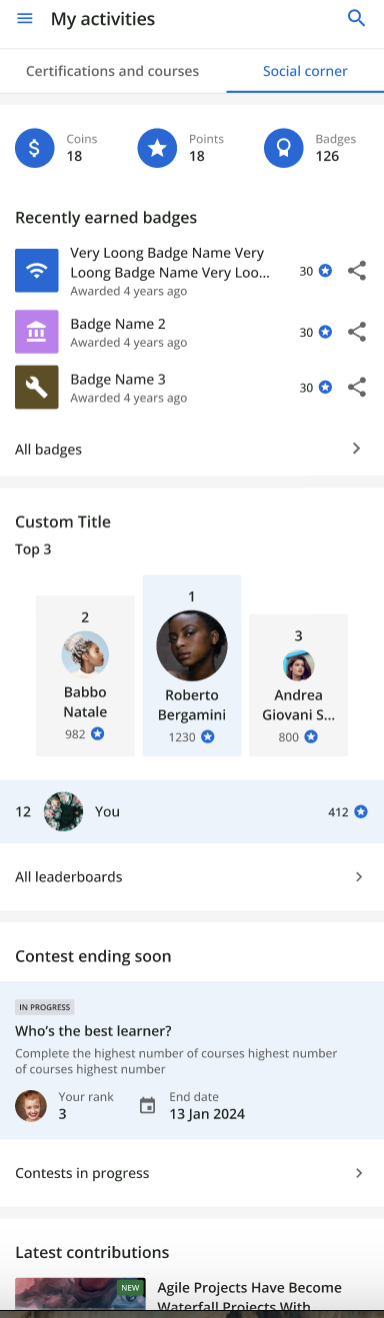
Task: Open the wrench Badge Name 3 icon
Action: 37,387
